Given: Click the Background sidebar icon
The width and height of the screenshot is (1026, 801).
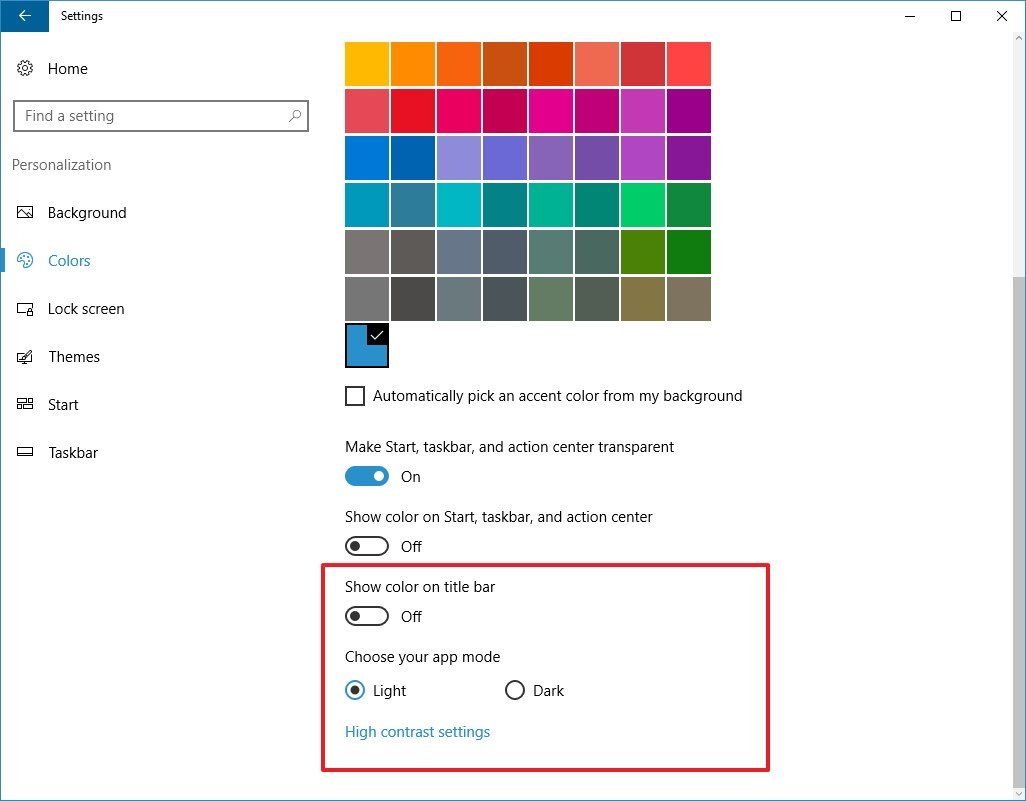Looking at the screenshot, I should click(25, 212).
